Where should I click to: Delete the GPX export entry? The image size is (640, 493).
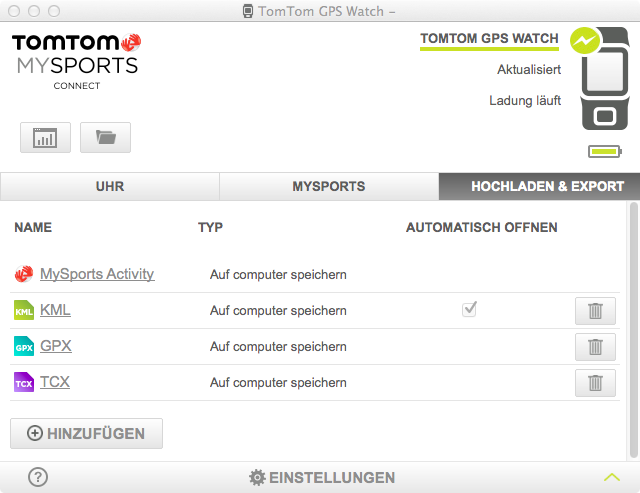(595, 347)
